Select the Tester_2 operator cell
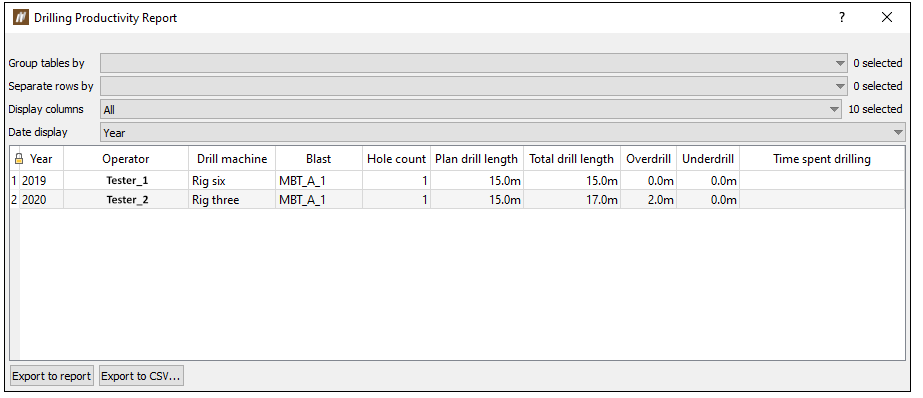Screen dimensions: 923x398 pyautogui.click(x=126, y=200)
